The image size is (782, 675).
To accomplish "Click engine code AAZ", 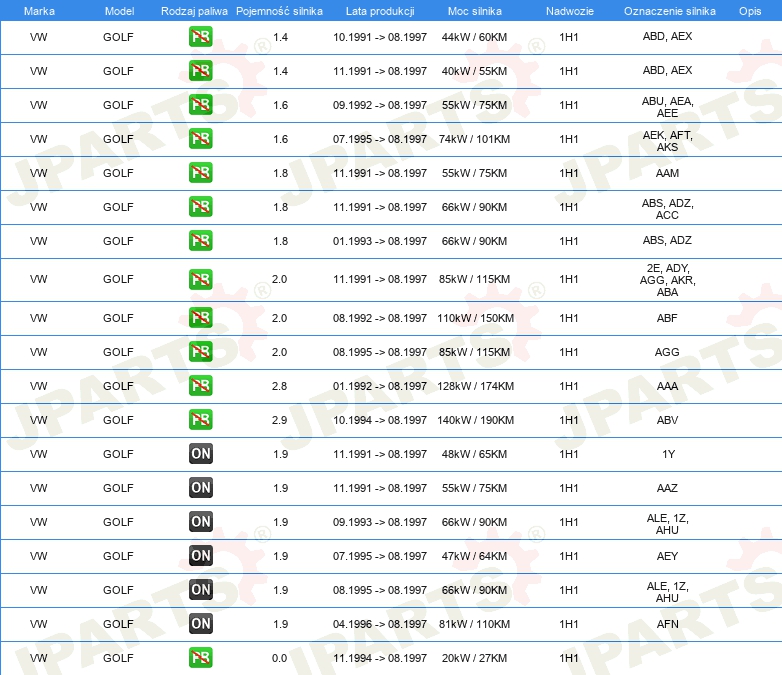I will pos(667,488).
